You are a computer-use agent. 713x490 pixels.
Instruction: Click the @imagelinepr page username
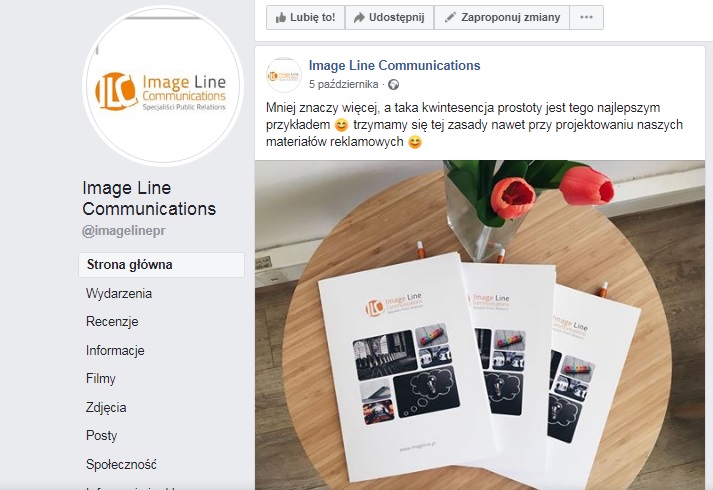(x=124, y=231)
